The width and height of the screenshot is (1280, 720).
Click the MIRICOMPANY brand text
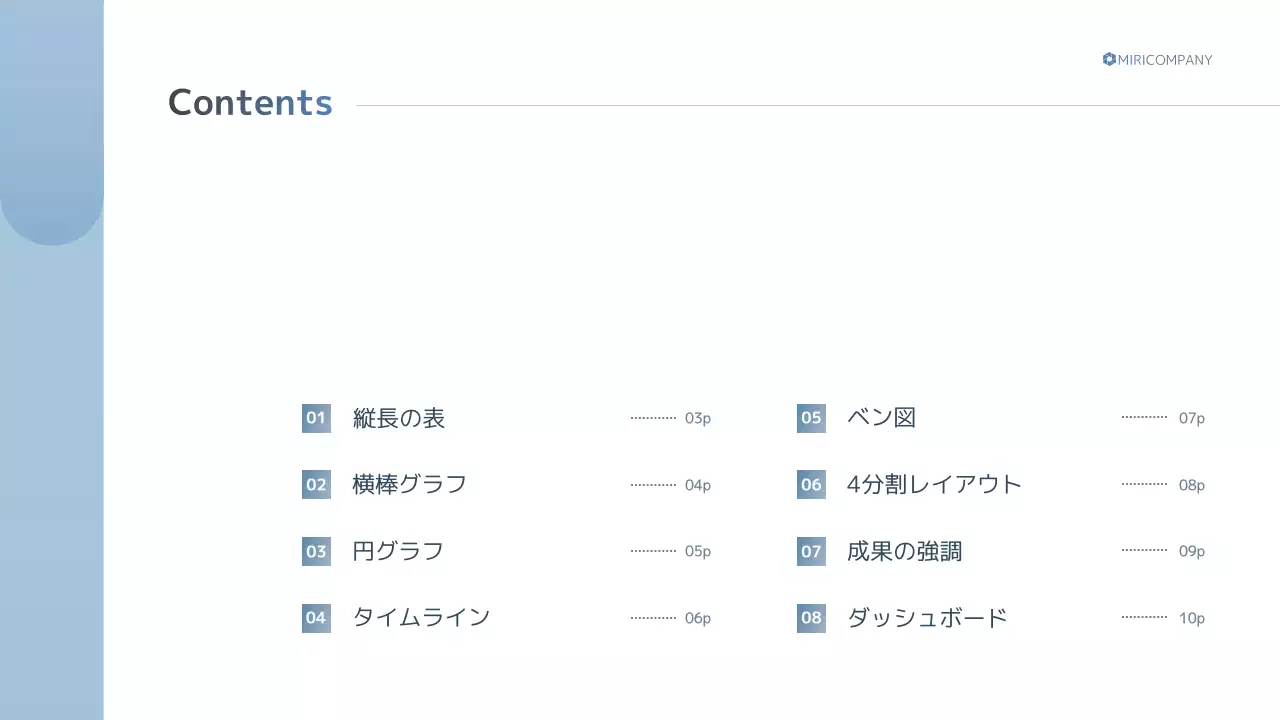[1165, 60]
